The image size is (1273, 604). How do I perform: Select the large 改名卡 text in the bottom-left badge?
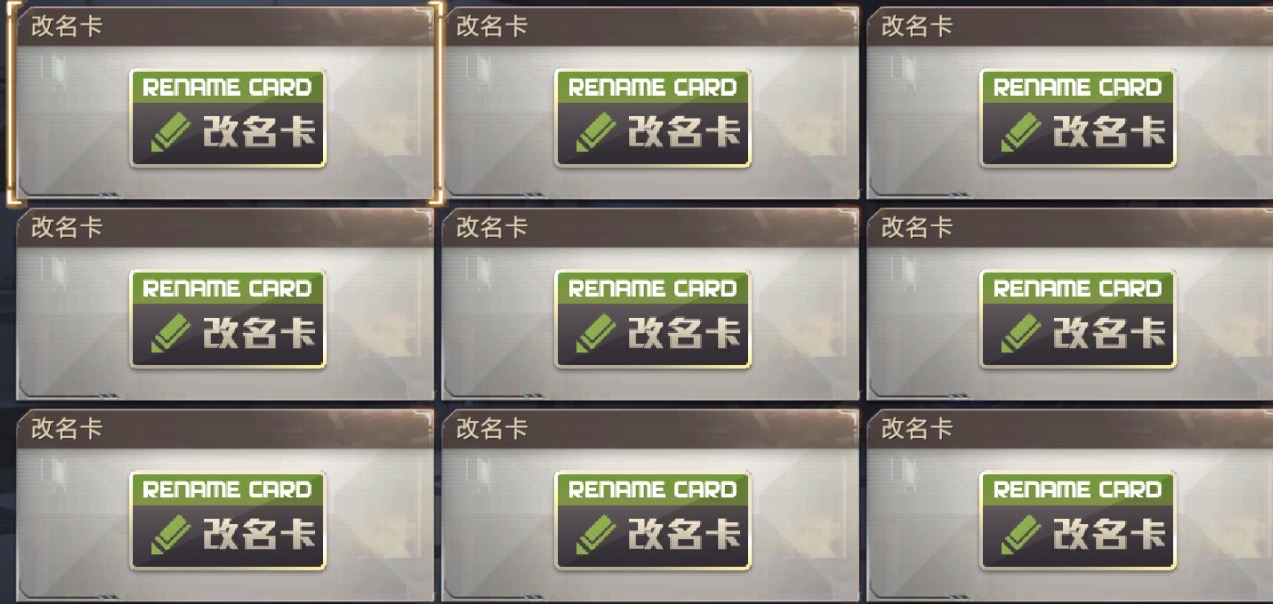click(259, 534)
